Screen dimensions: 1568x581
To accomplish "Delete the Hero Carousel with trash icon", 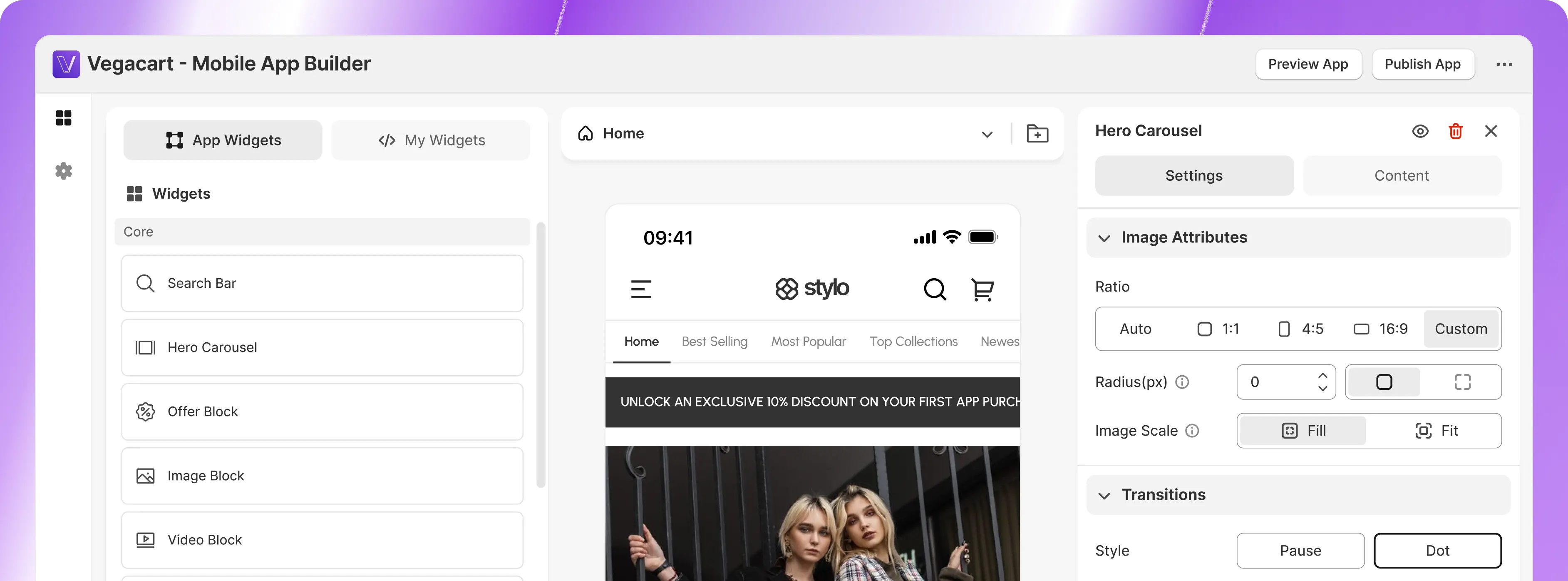I will 1455,131.
